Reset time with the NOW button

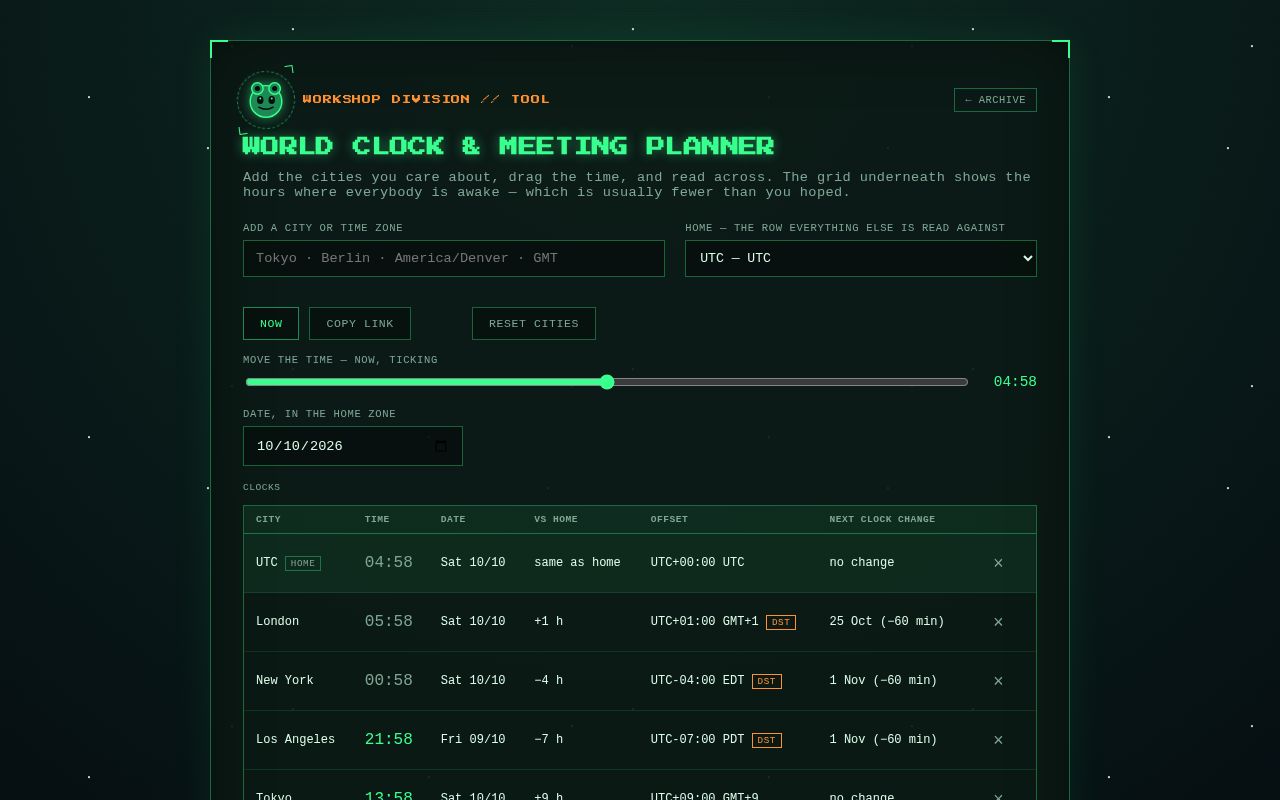pos(271,323)
